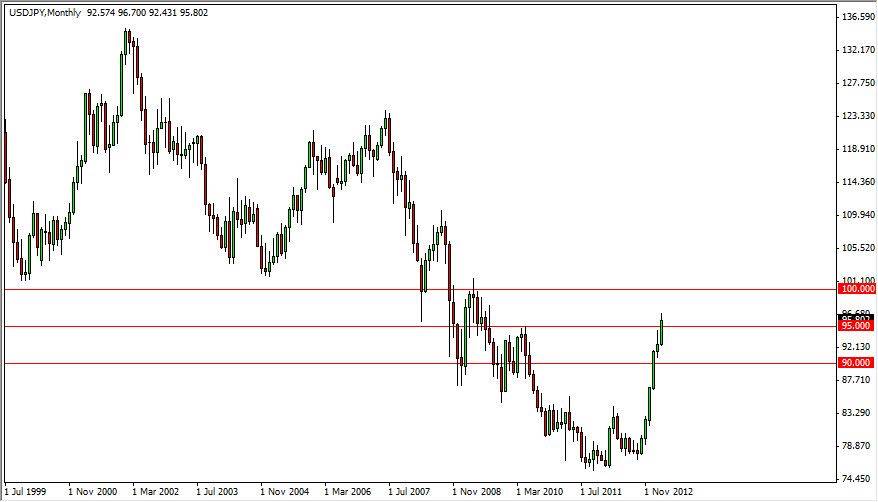Click the 109.940 price axis label
This screenshot has width=878, height=502.
coord(857,215)
